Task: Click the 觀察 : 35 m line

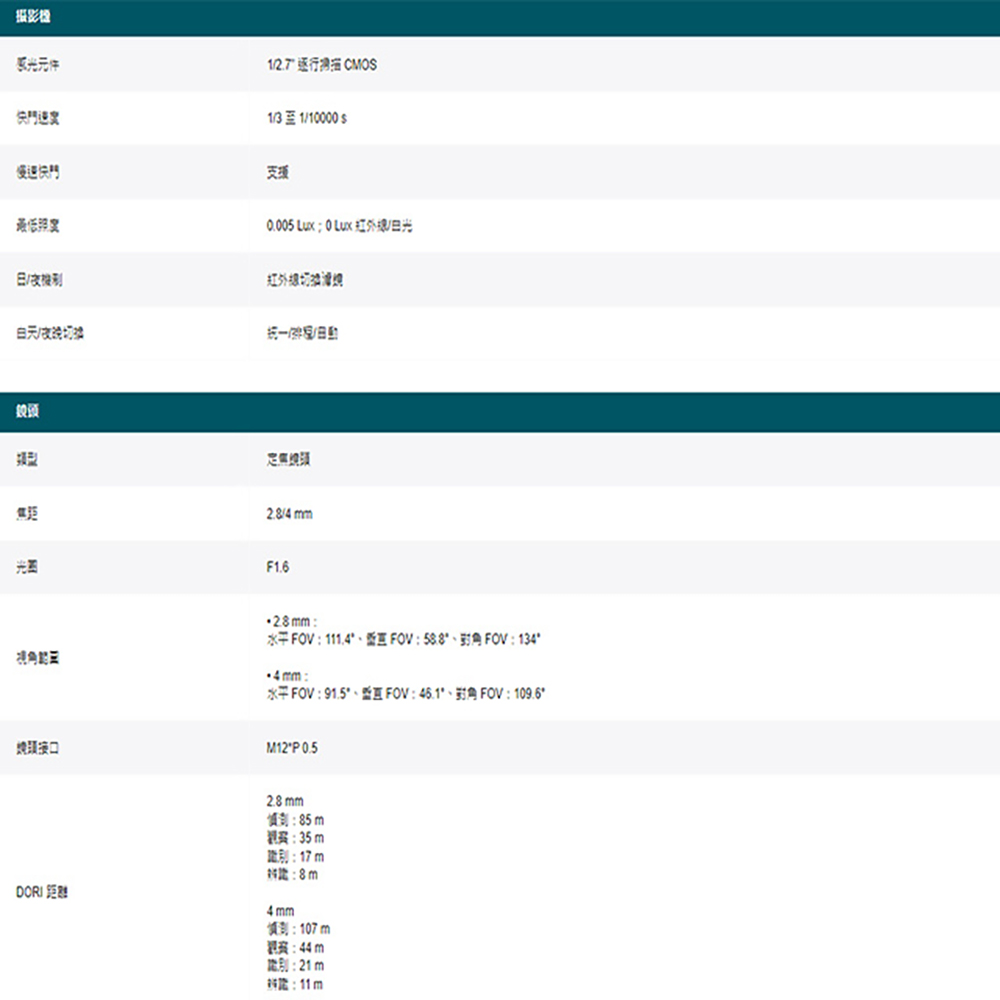Action: pos(295,837)
